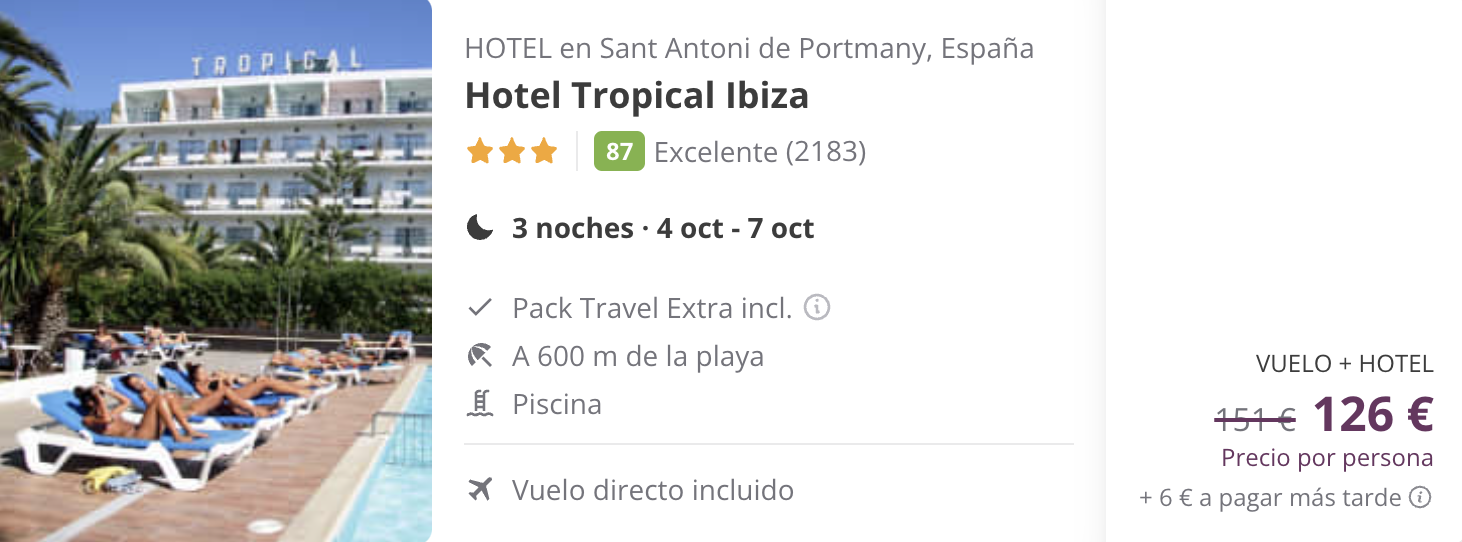Click the beach umbrella icon
The height and width of the screenshot is (542, 1462).
pyautogui.click(x=480, y=356)
